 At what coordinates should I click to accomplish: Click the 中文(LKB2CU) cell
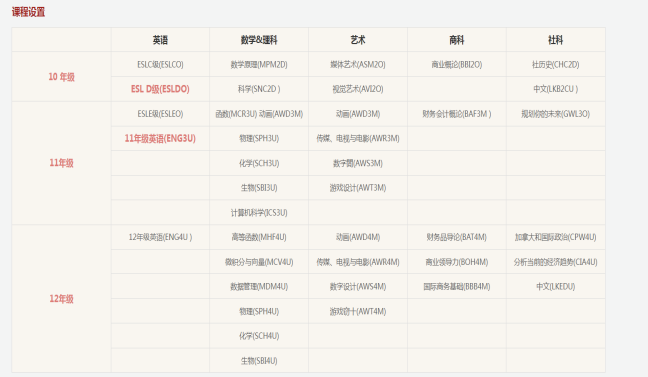coord(556,89)
